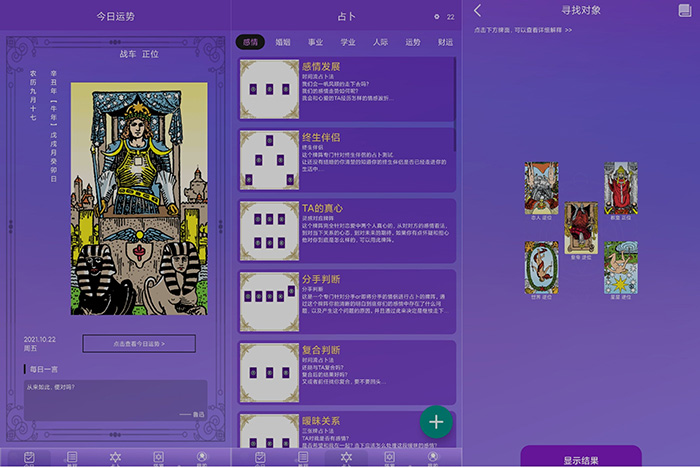Click the 点击查看今日运势 button
The width and height of the screenshot is (700, 467).
[x=139, y=343]
